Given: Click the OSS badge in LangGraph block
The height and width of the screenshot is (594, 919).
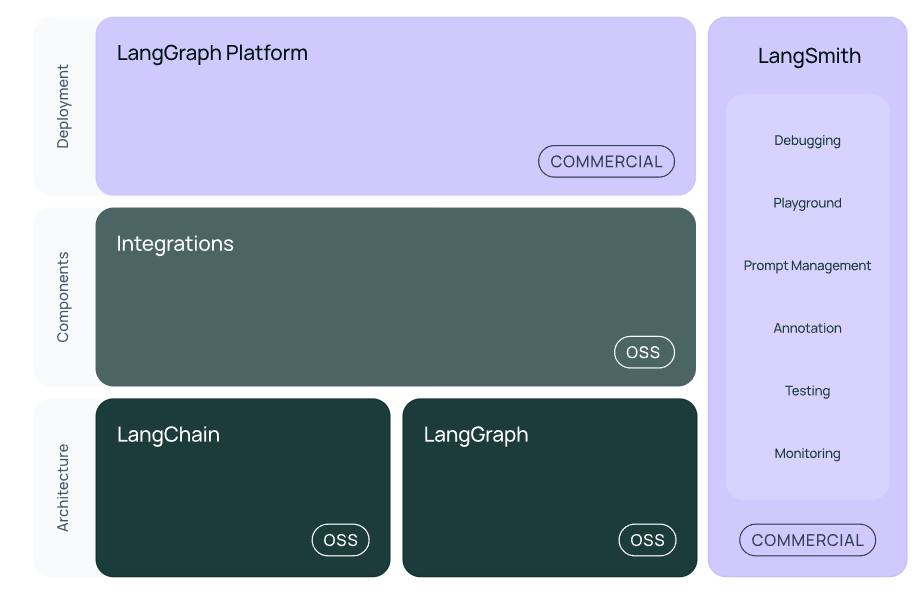Looking at the screenshot, I should click(x=647, y=540).
